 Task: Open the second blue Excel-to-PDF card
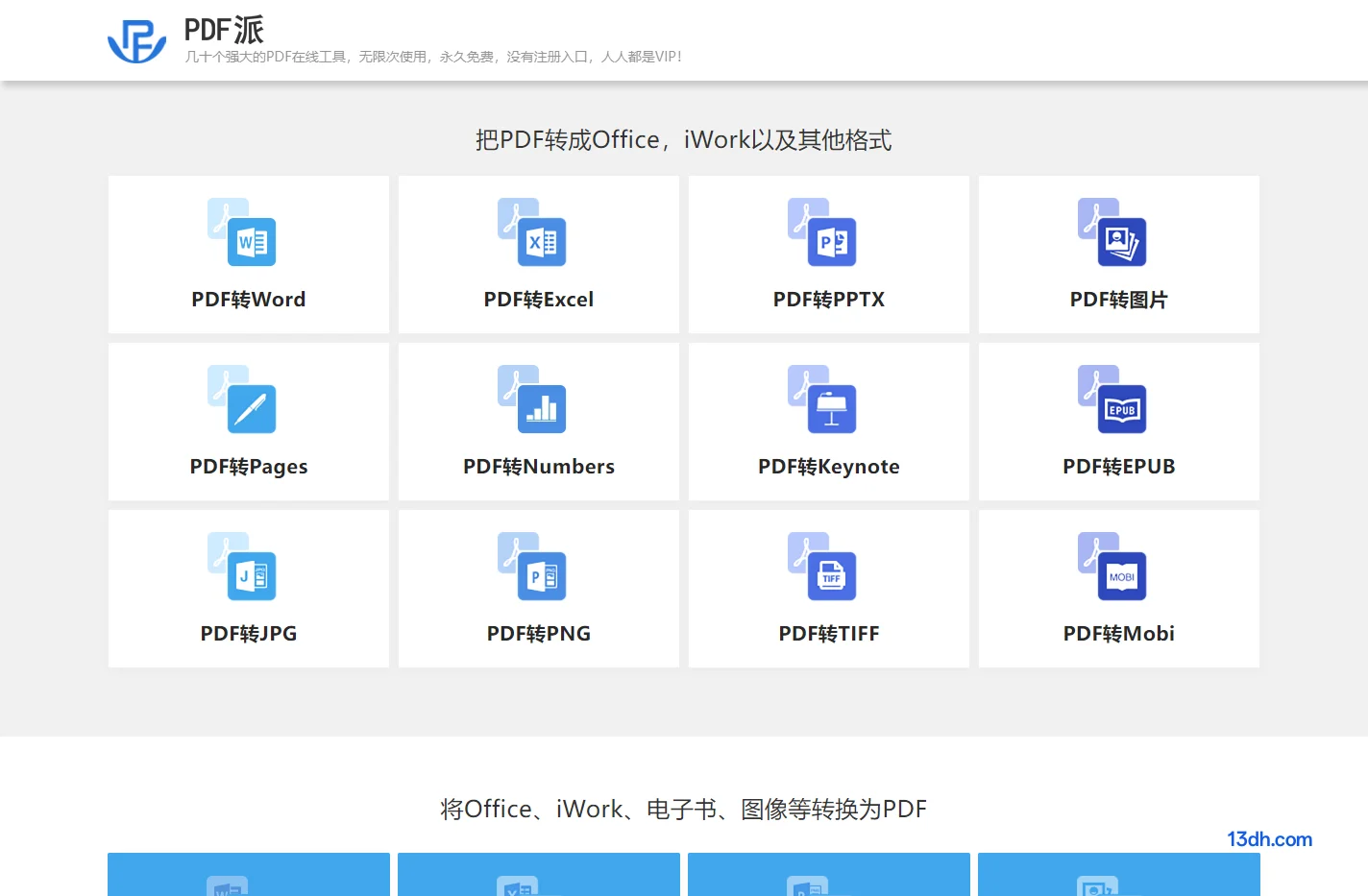[539, 875]
